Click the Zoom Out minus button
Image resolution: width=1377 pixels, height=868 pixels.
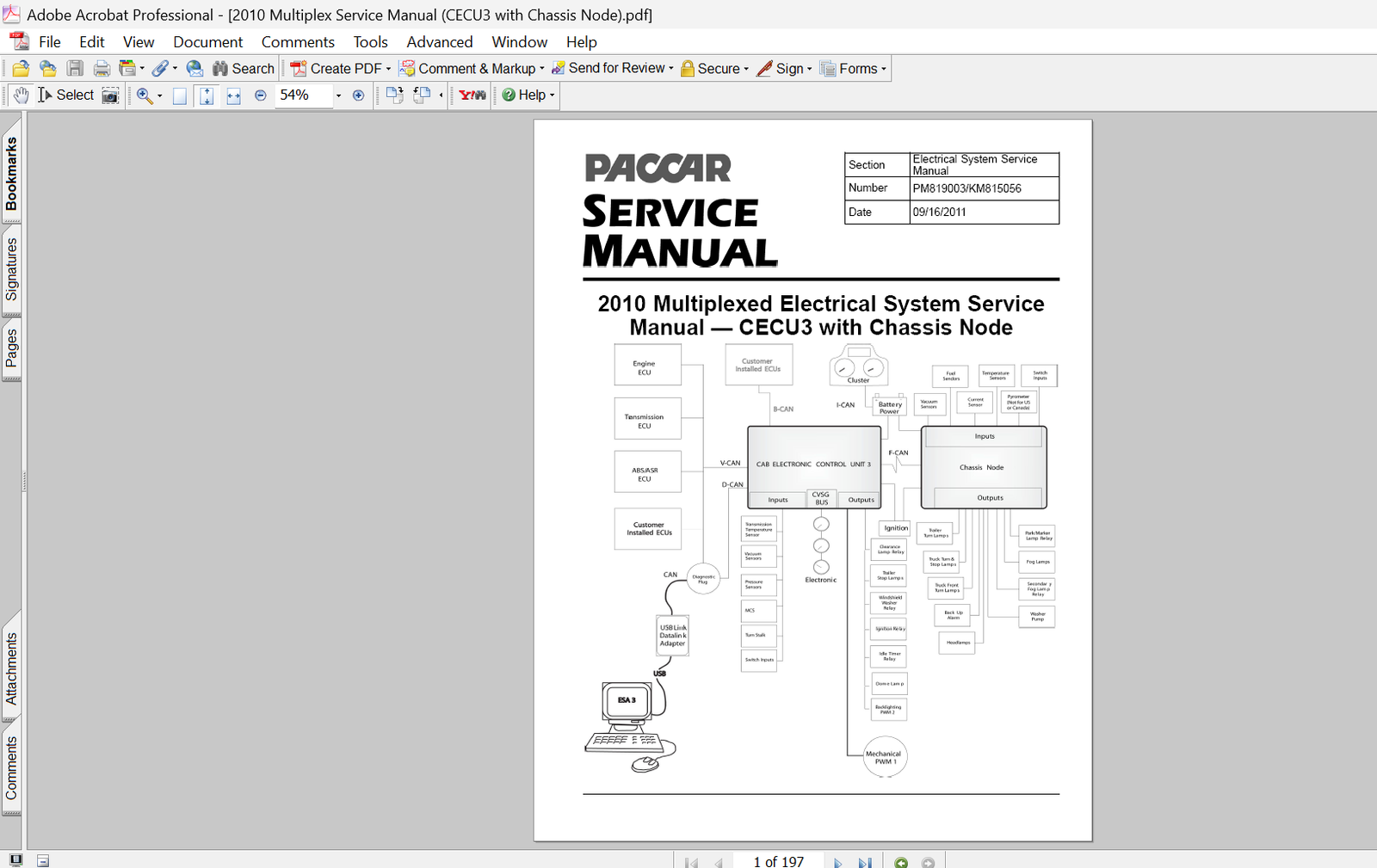[261, 95]
